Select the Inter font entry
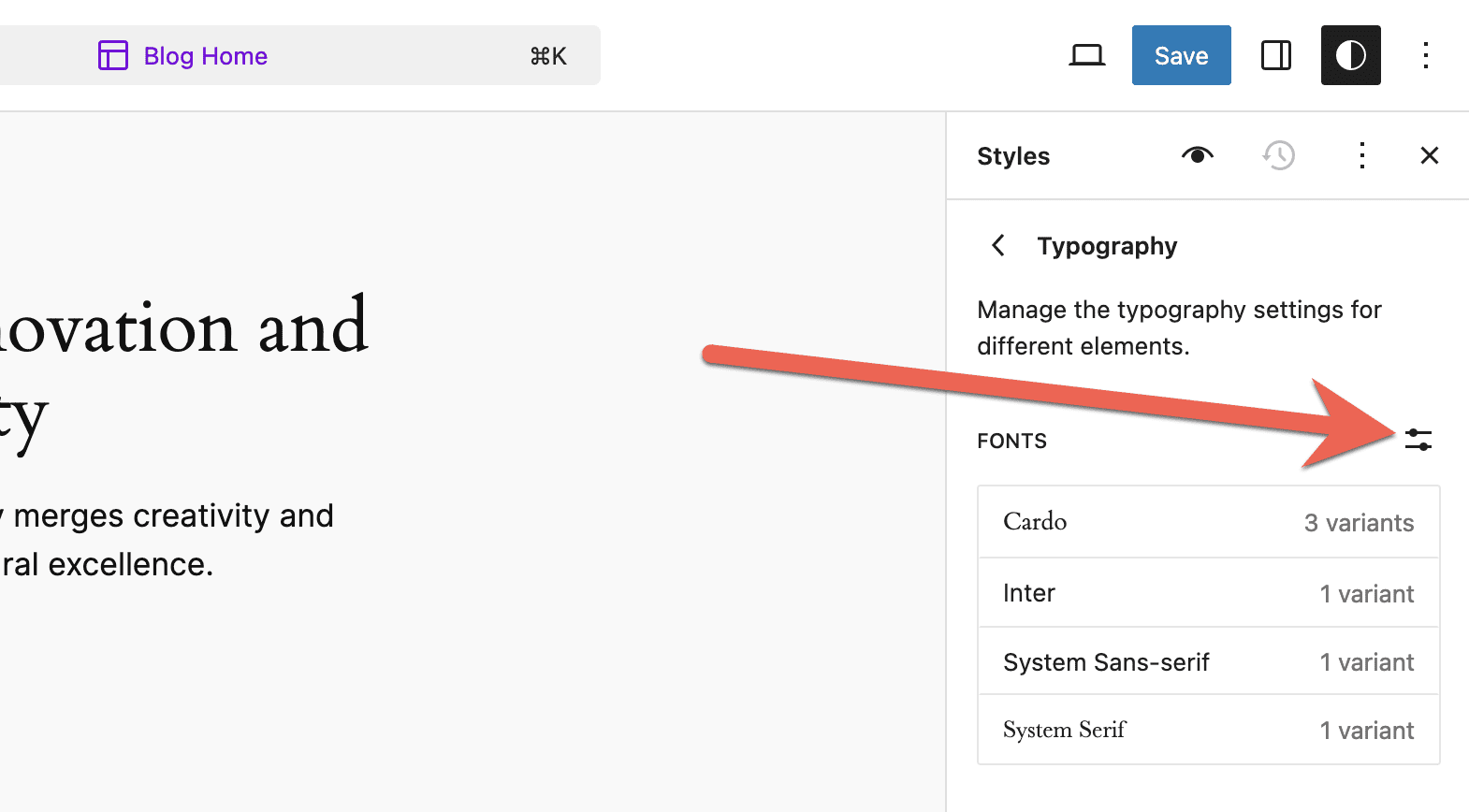 click(1208, 593)
